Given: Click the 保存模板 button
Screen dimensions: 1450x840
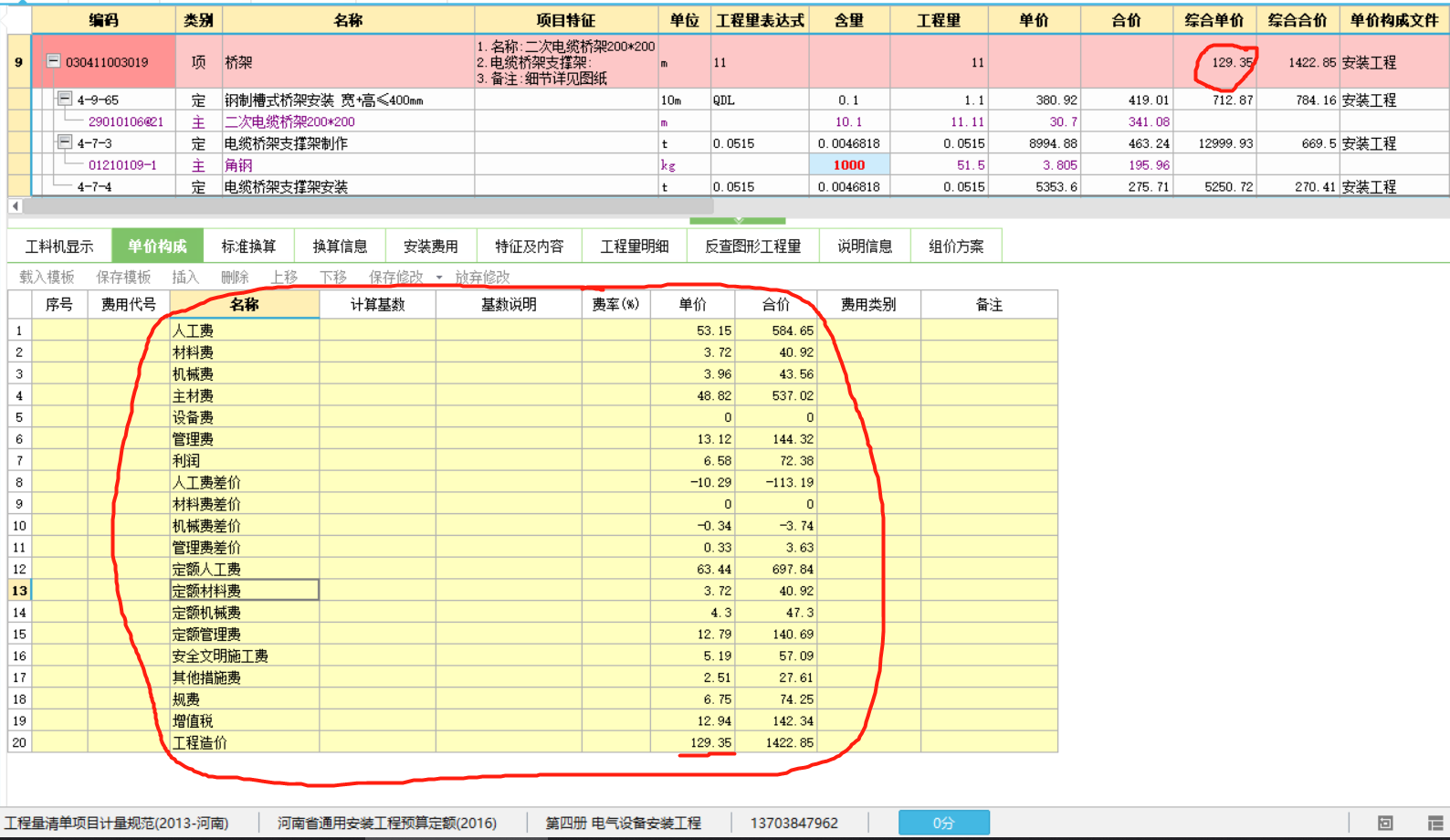Looking at the screenshot, I should tap(123, 277).
